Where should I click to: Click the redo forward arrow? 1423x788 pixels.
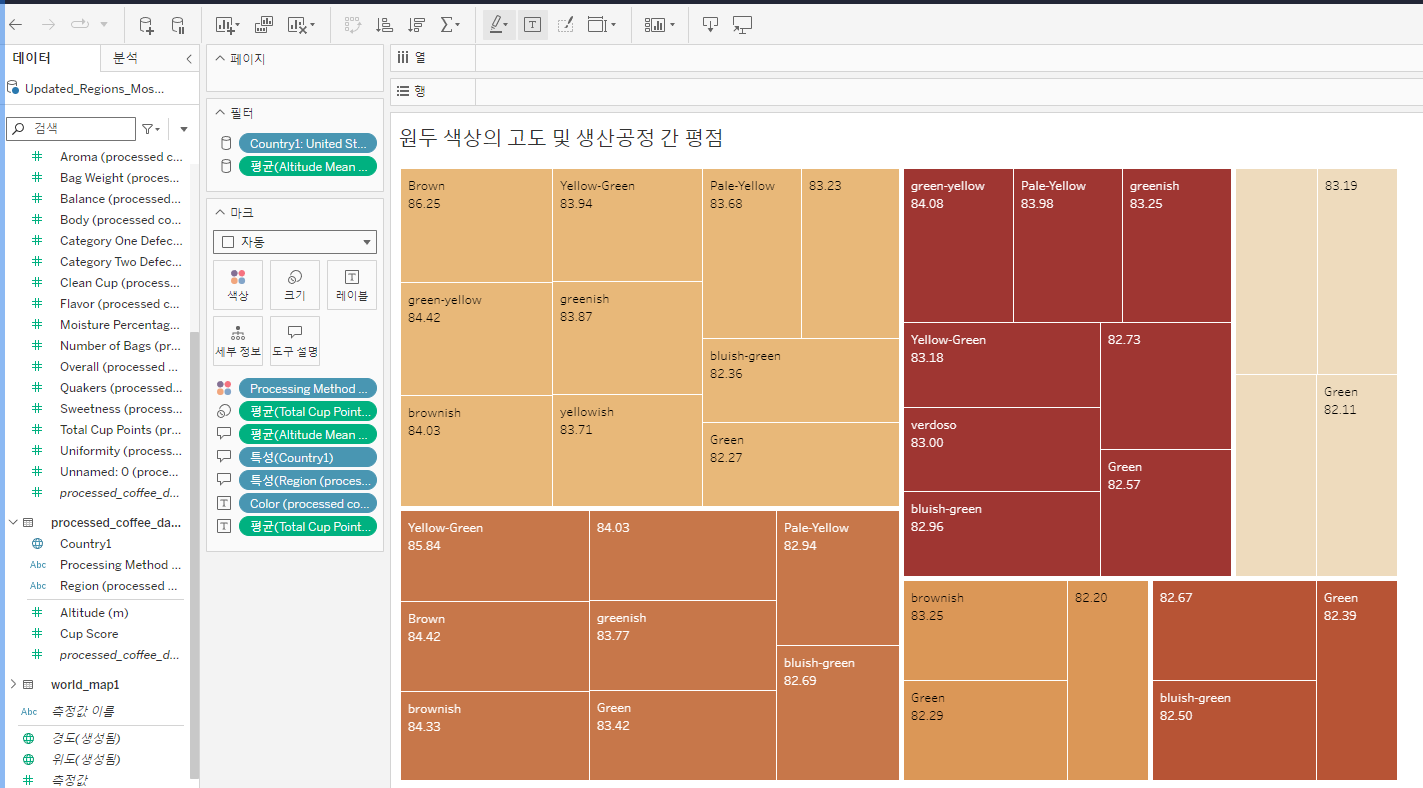pos(49,24)
